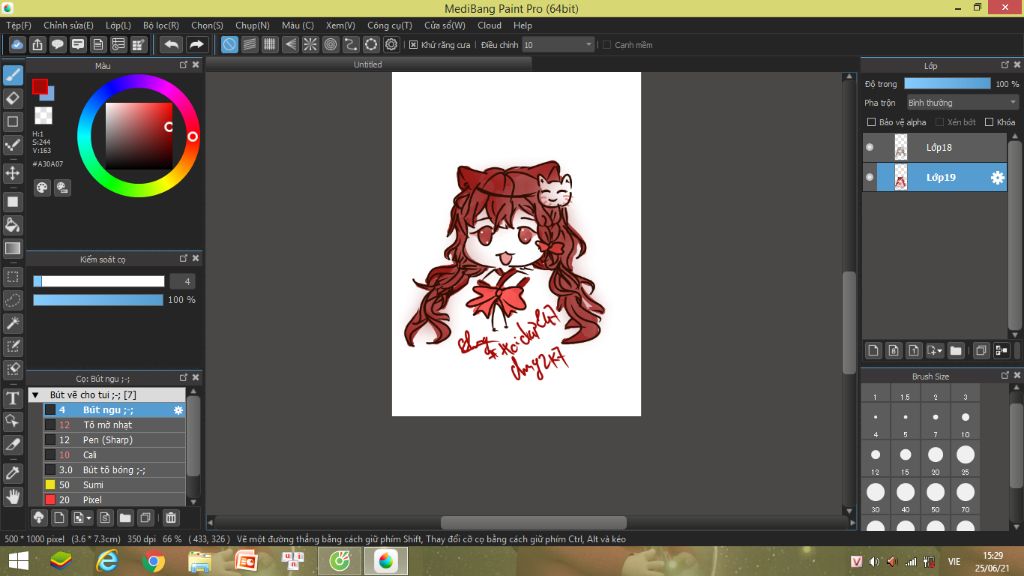Screen dimensions: 1024x576
Task: Enable Bảo vệ alpha checkbox
Action: click(871, 122)
